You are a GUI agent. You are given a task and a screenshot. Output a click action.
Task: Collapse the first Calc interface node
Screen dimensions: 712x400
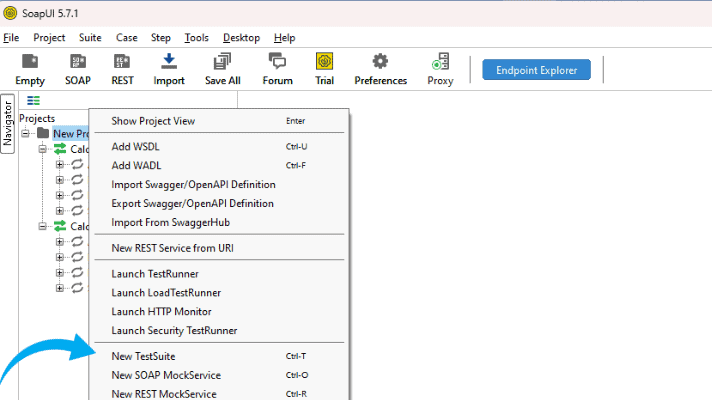[42, 149]
